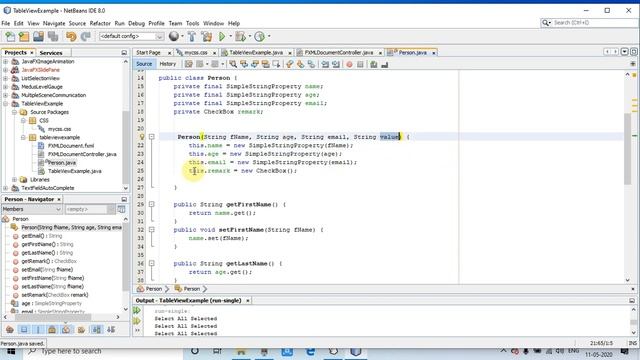This screenshot has height=360, width=640.
Task: Click the Source view button
Action: tap(144, 64)
